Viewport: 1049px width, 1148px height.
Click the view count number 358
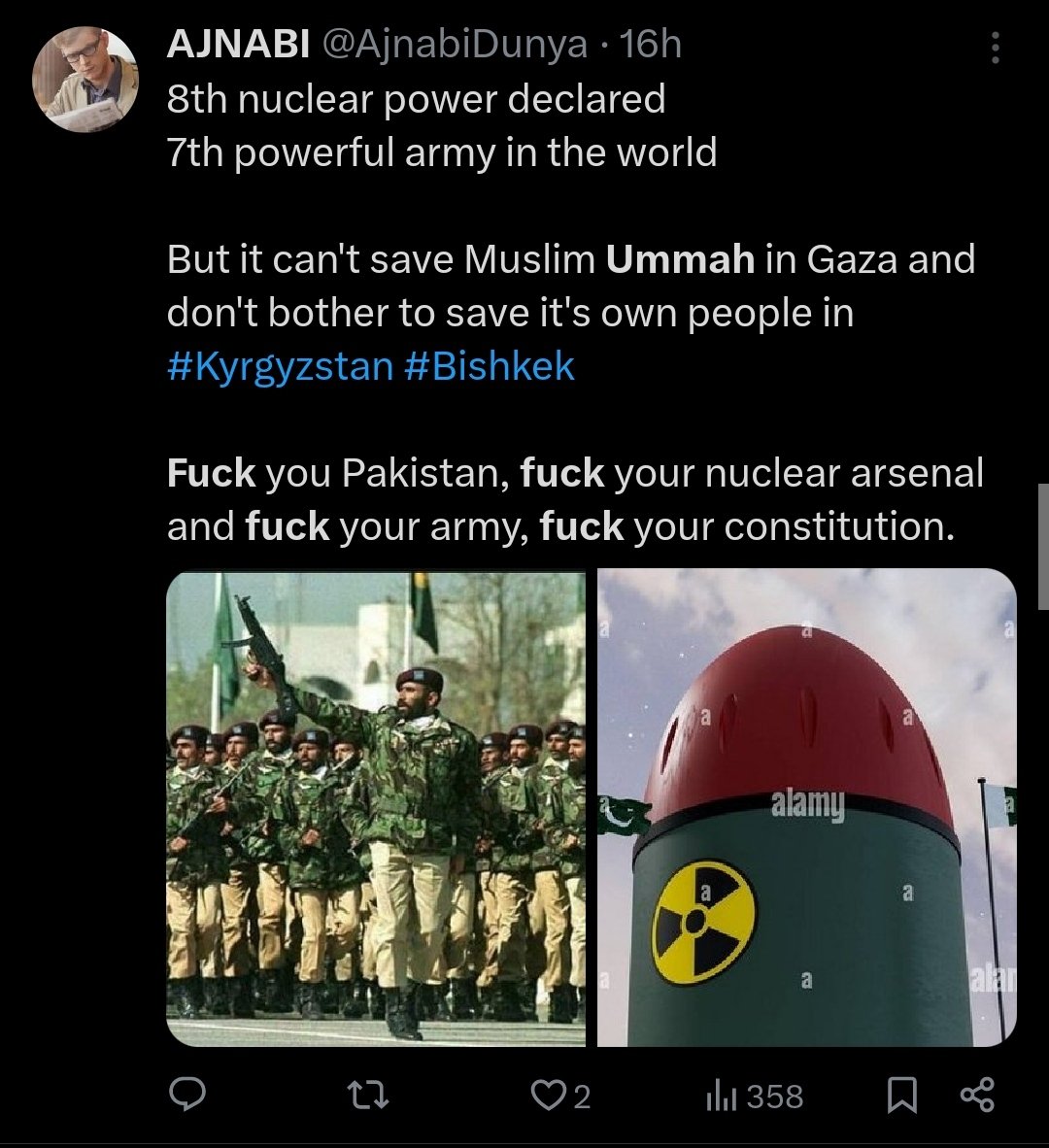point(775,1097)
